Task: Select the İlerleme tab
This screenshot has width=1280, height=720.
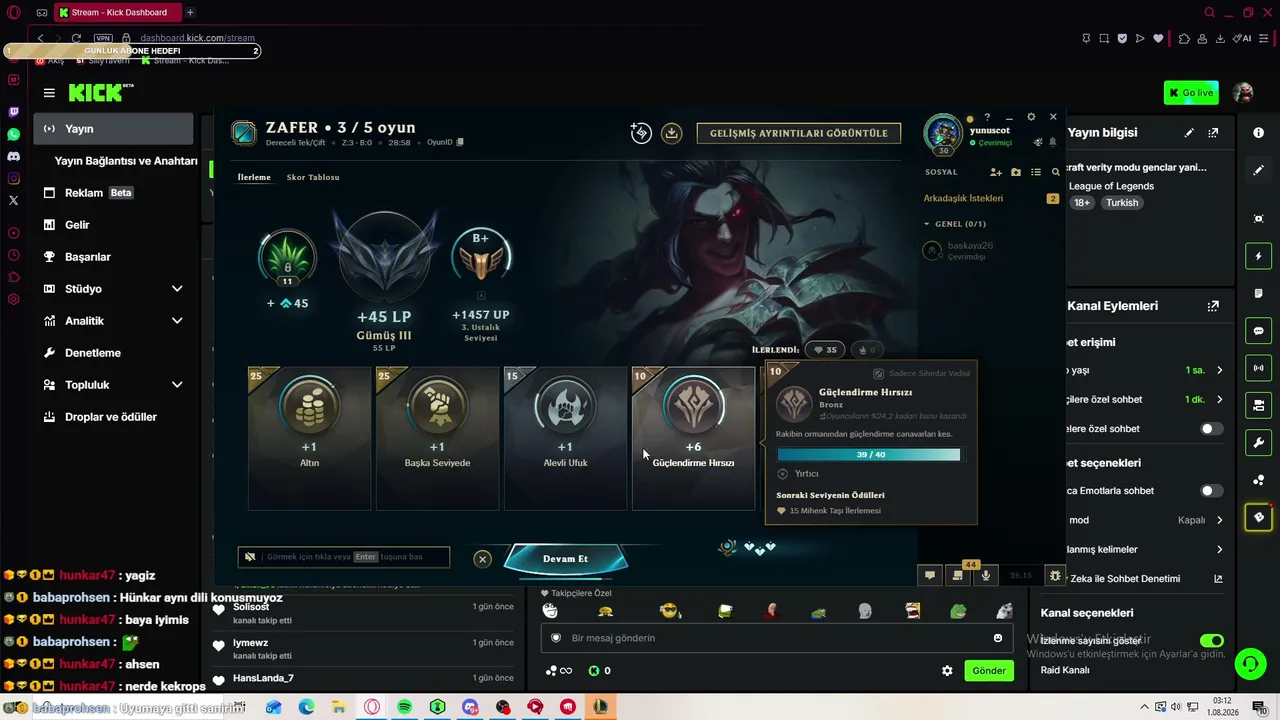Action: [254, 177]
